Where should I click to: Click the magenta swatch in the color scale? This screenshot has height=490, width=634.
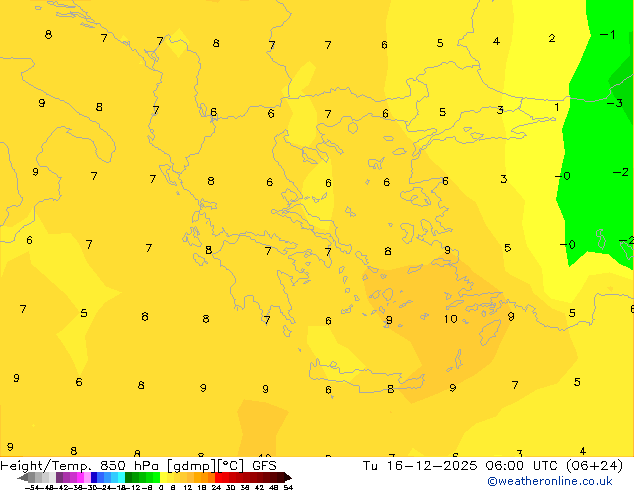pos(80,477)
